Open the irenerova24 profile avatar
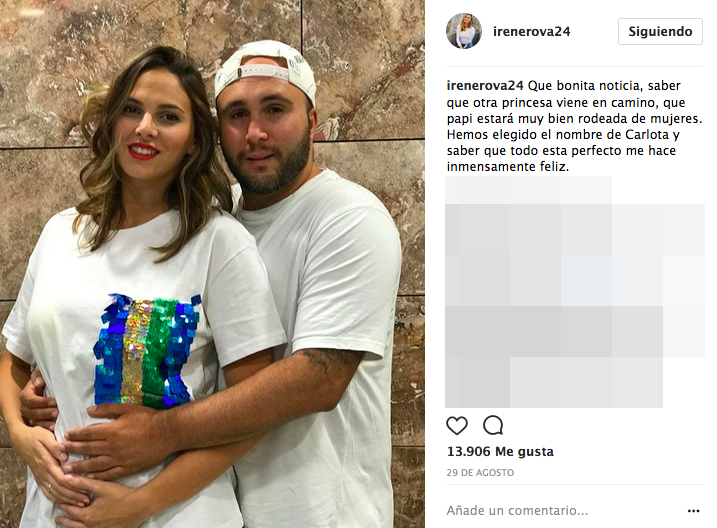Screen dimensions: 717x528 pyautogui.click(x=464, y=31)
